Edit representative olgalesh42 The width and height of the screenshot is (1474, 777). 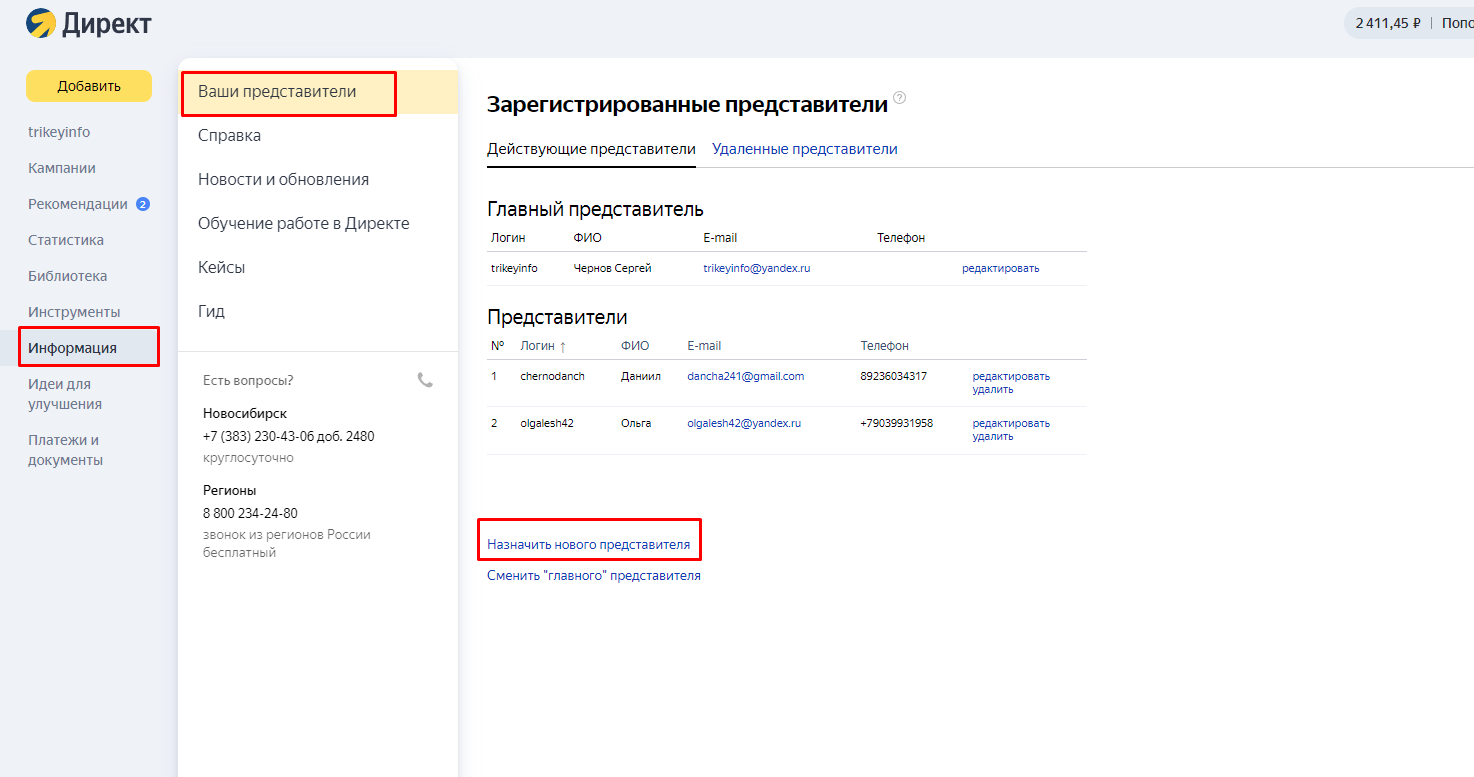[x=1011, y=423]
